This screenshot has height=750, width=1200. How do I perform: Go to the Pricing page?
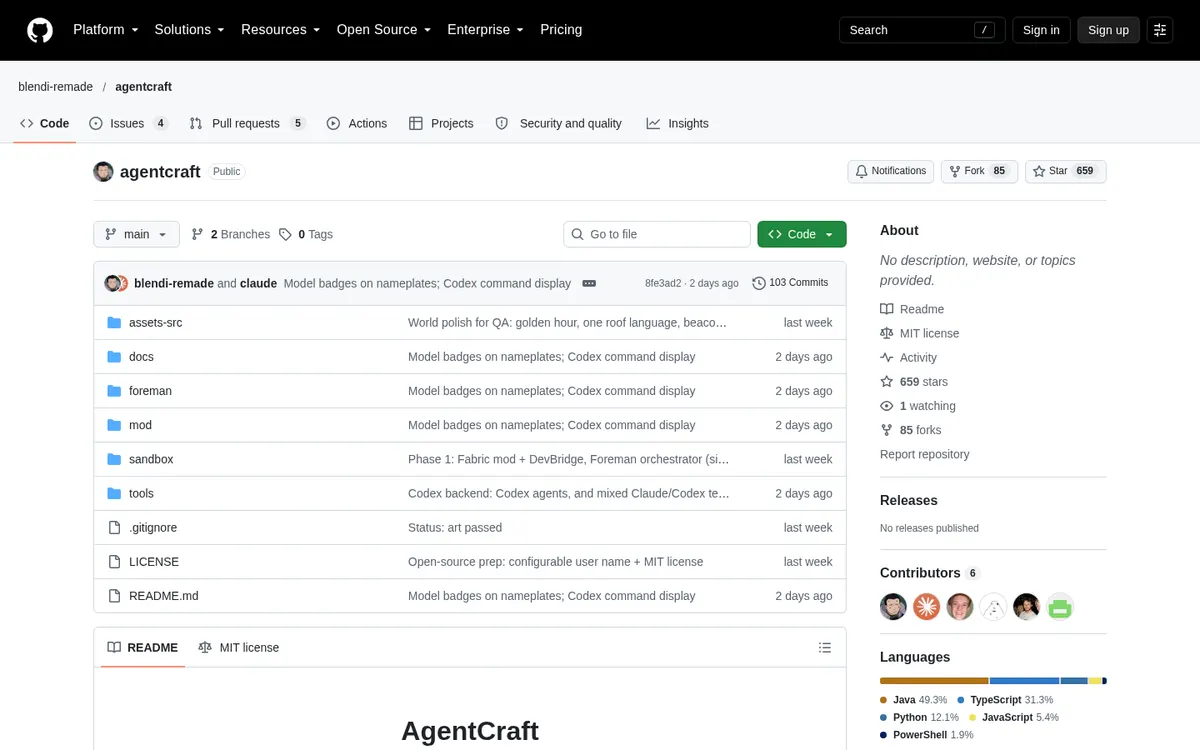tap(561, 30)
